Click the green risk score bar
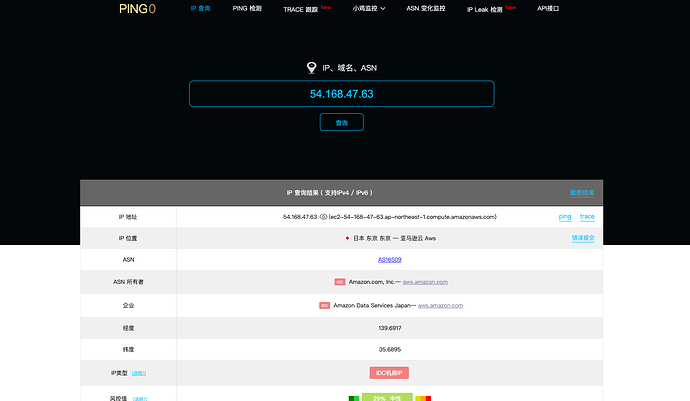The height and width of the screenshot is (401, 690). (387, 397)
